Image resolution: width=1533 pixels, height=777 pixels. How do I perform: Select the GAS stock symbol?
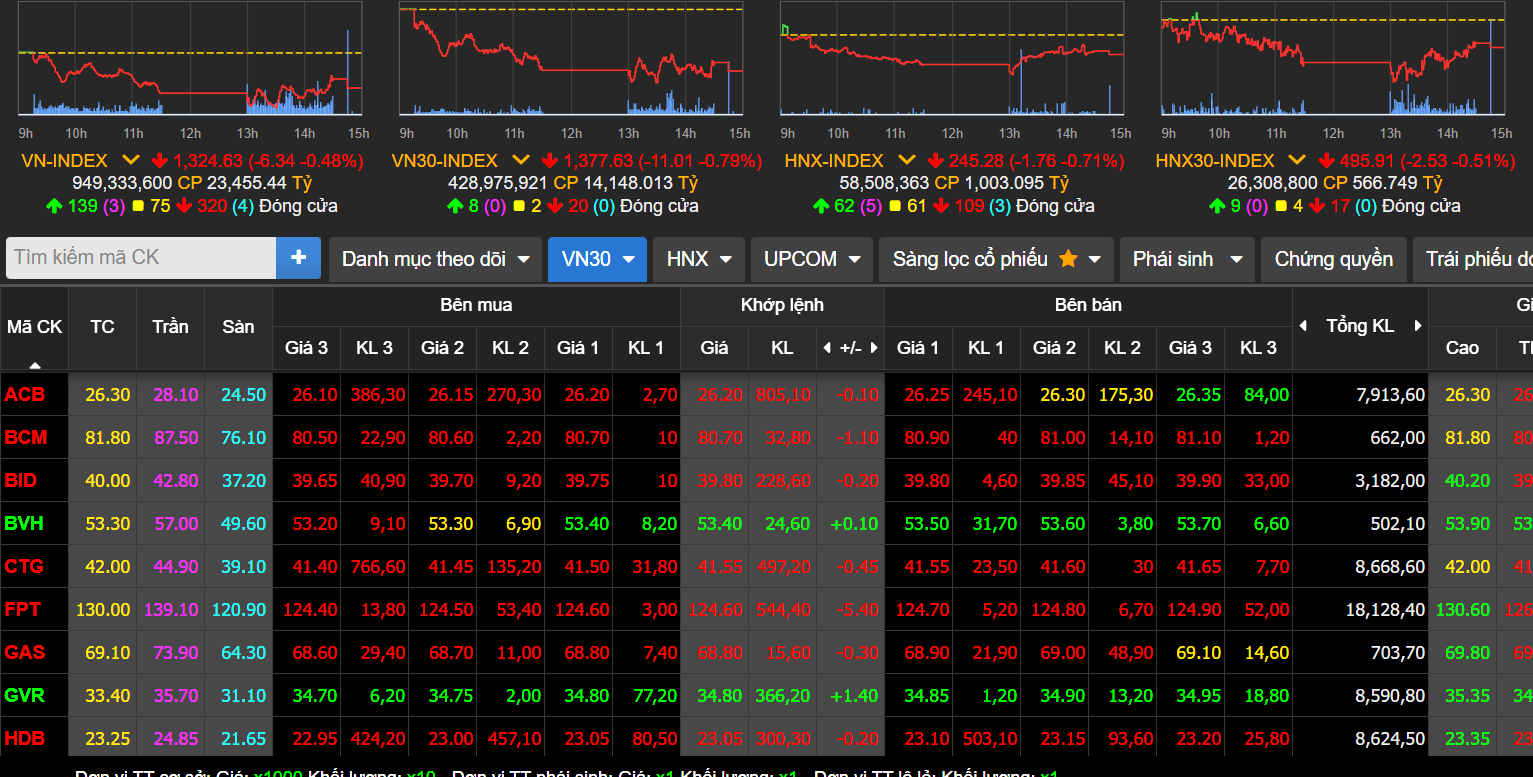(x=25, y=653)
